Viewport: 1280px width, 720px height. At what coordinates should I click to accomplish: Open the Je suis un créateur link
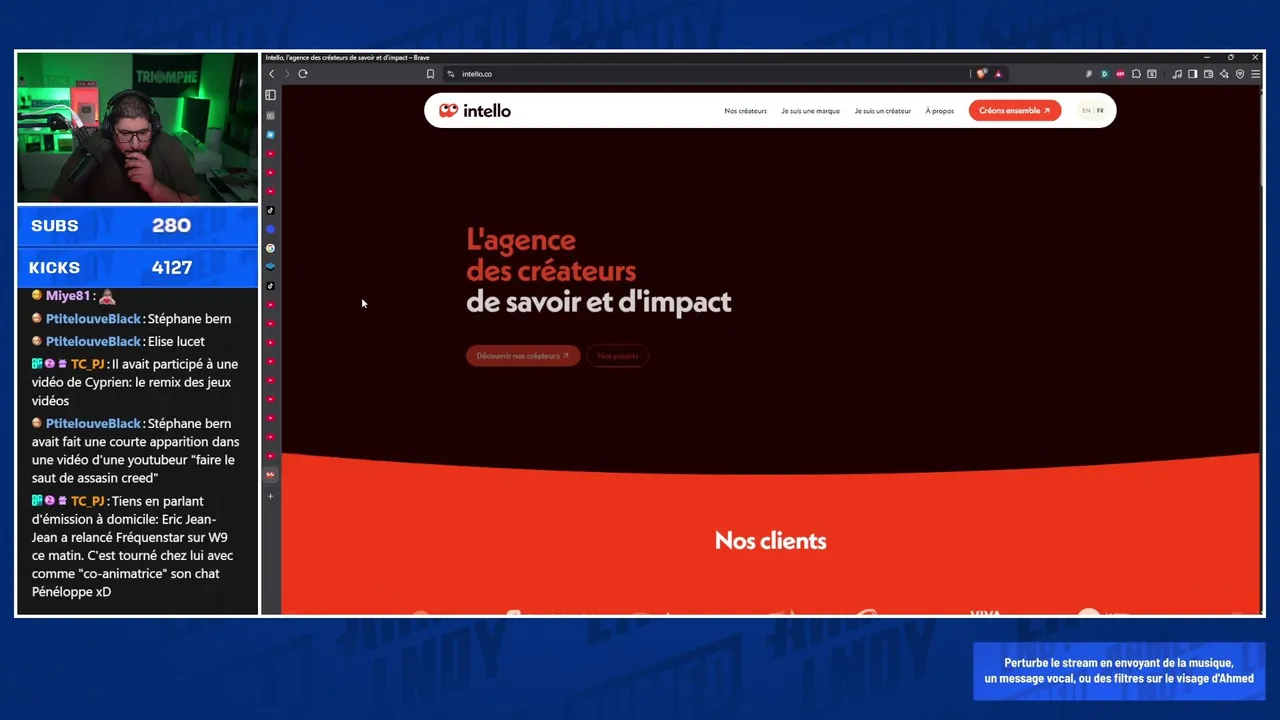pos(883,111)
